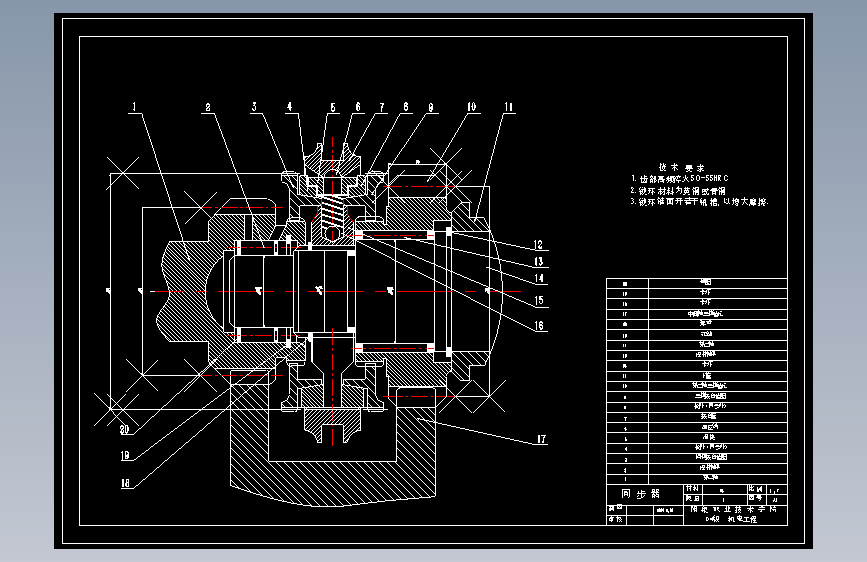Click part callout number 19
This screenshot has height=562, width=867.
125,455
